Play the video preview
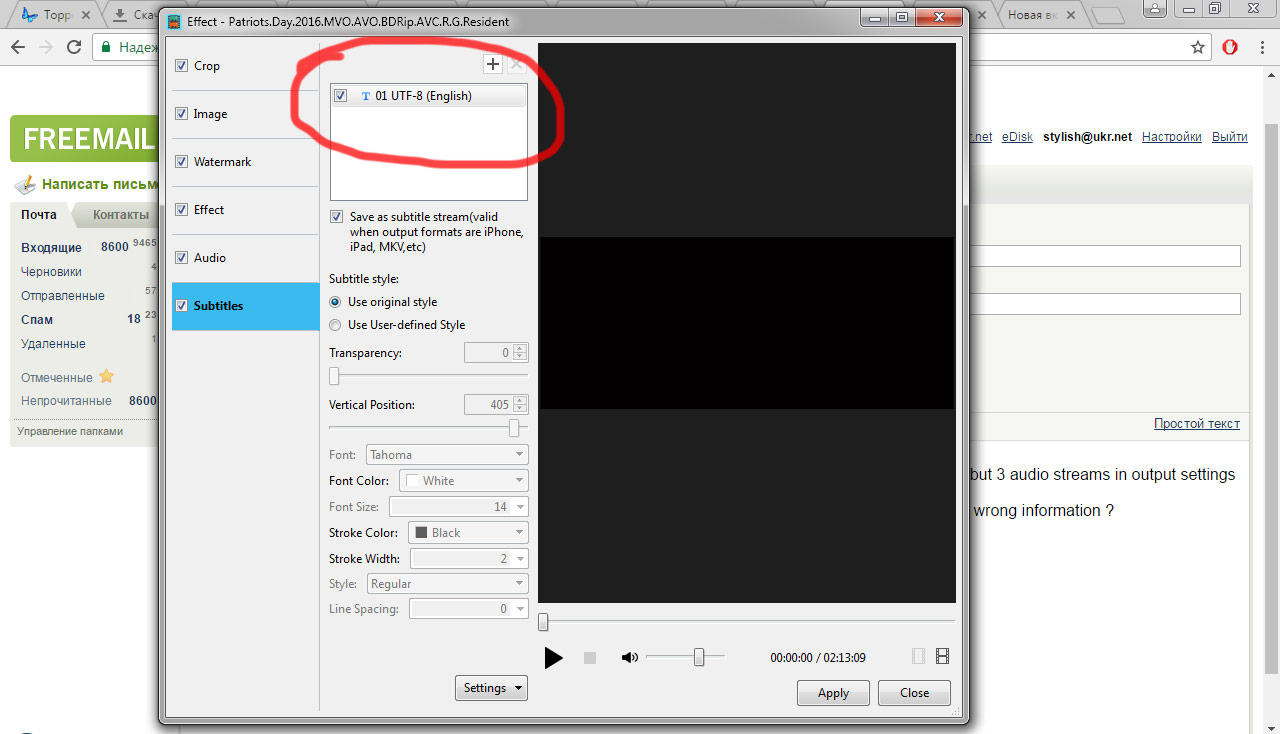The width and height of the screenshot is (1280, 734). pyautogui.click(x=553, y=657)
